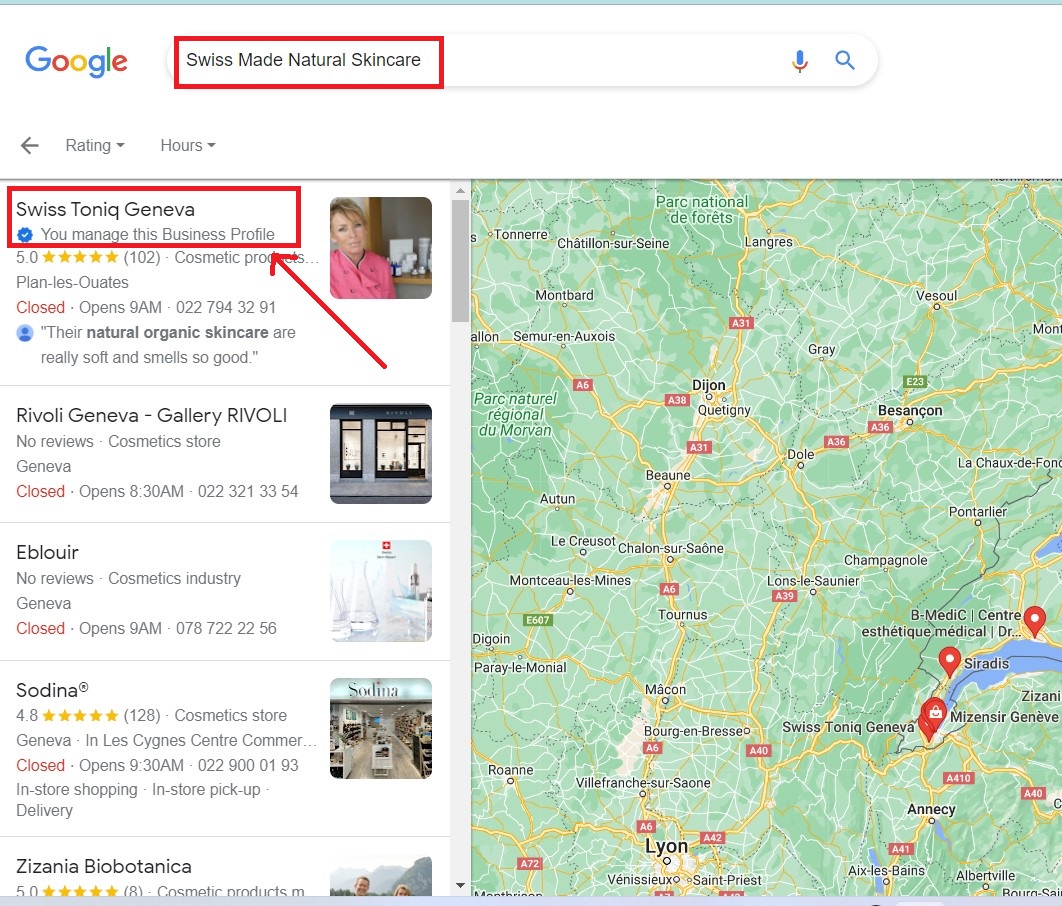Click 'In-store shopping' under Sodina

(x=77, y=790)
